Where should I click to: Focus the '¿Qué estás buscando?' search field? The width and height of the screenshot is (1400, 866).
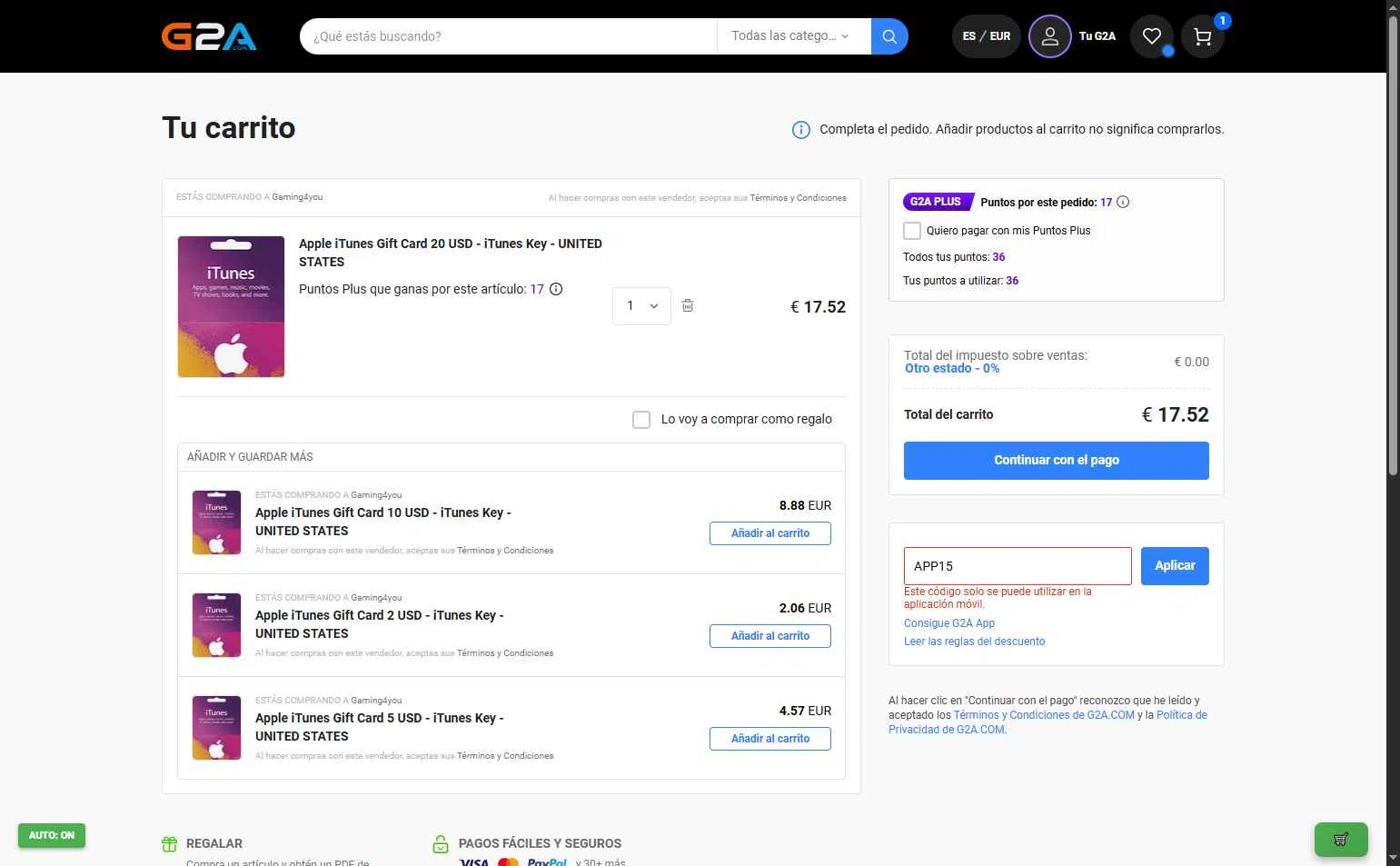[x=509, y=36]
